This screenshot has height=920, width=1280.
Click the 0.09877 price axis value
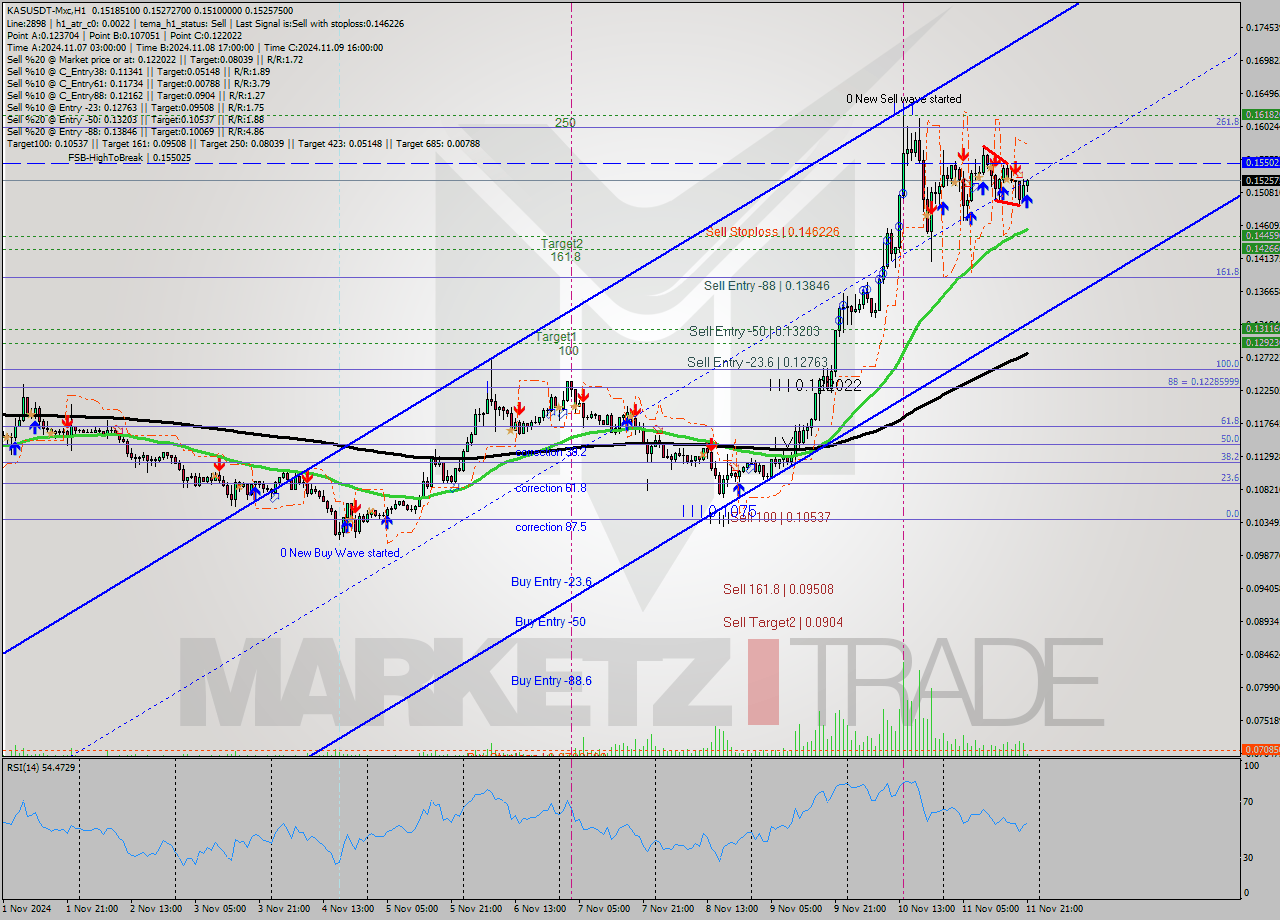(1261, 555)
